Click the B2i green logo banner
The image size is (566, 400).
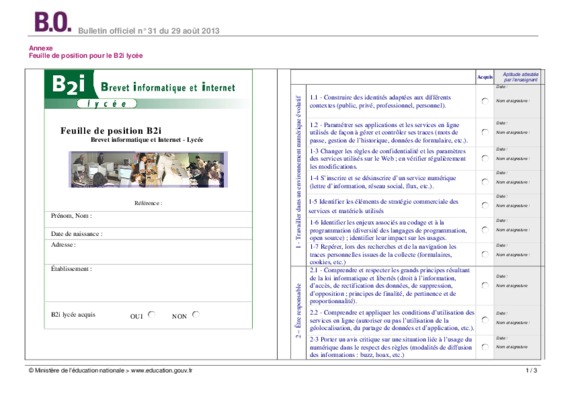pos(148,89)
